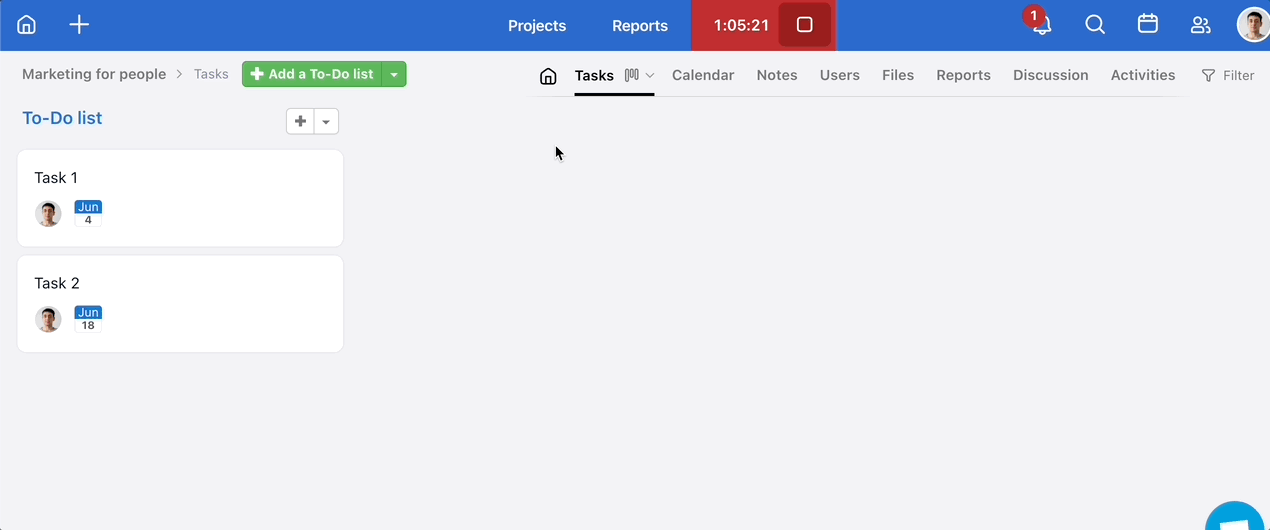The height and width of the screenshot is (530, 1270).
Task: Open the search magnifier icon
Action: pyautogui.click(x=1095, y=25)
